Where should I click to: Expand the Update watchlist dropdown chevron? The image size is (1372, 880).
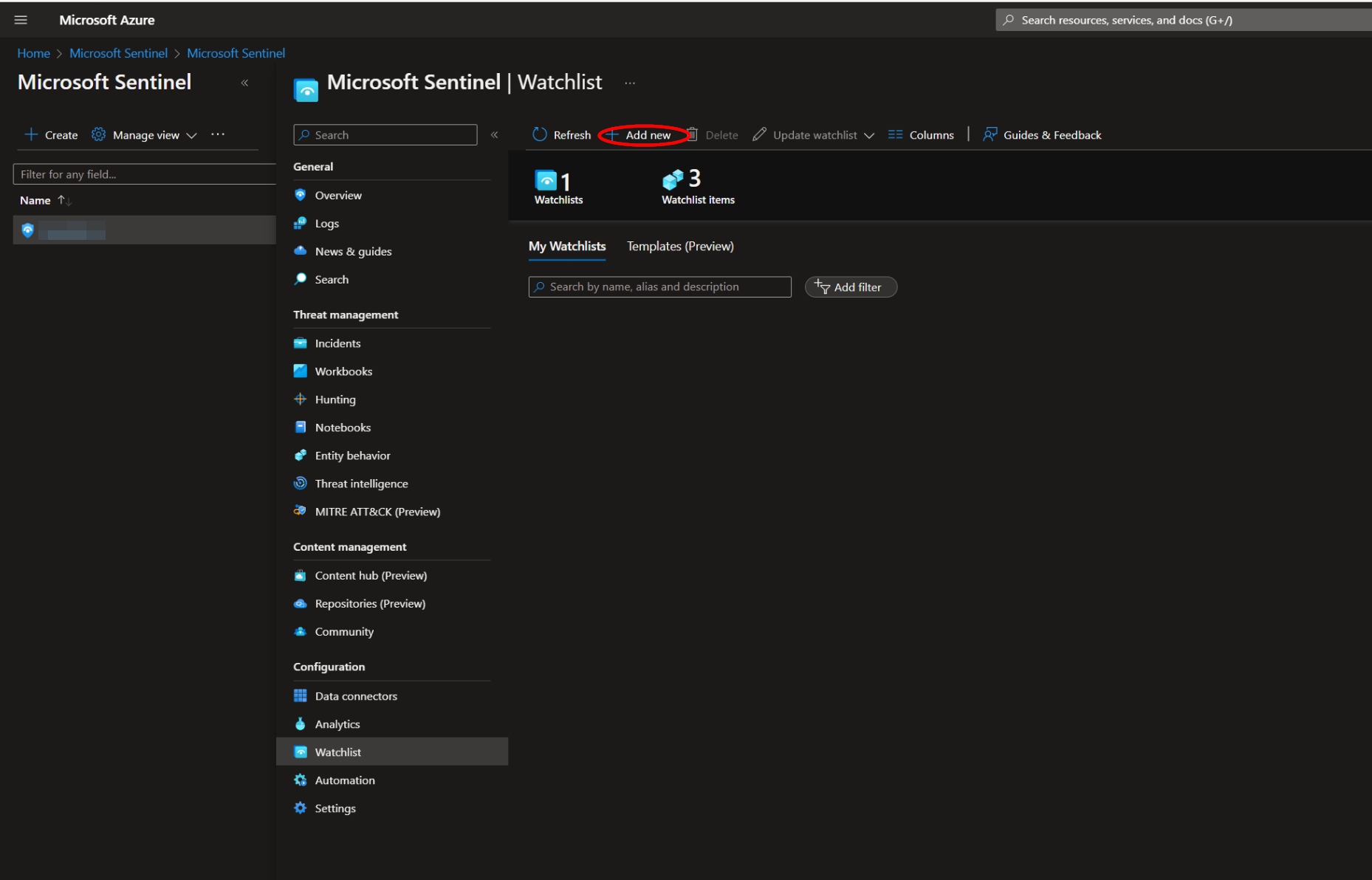pos(869,135)
